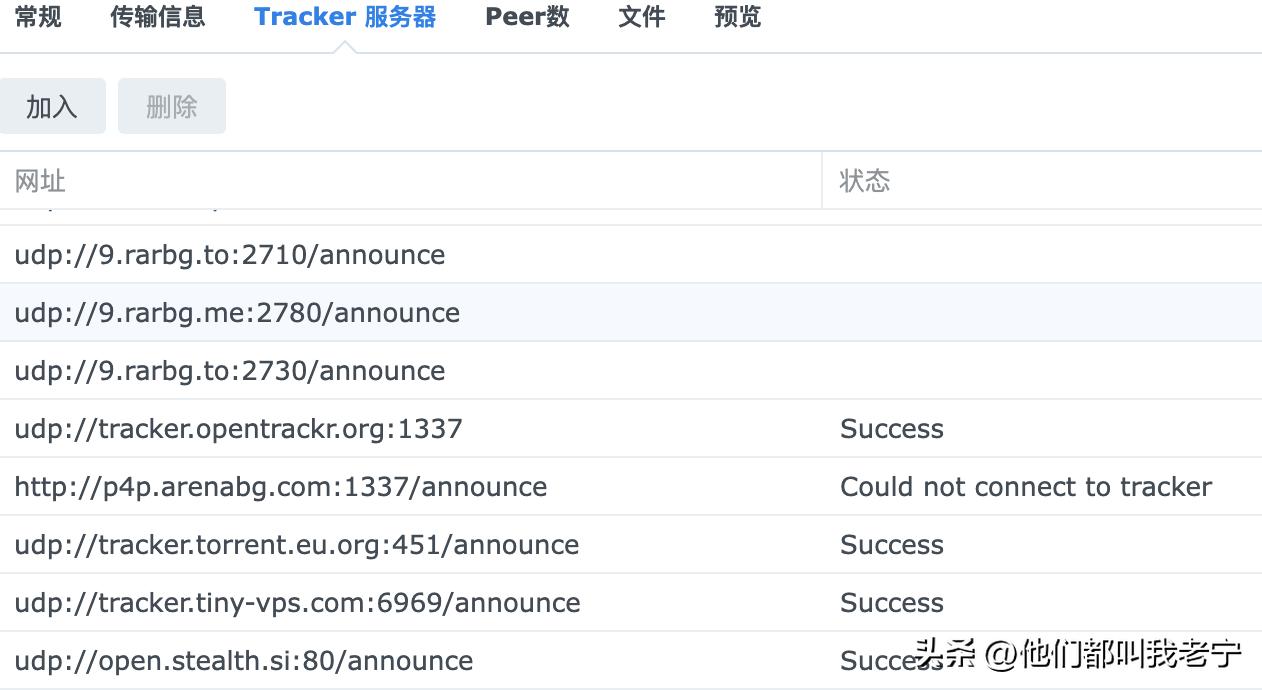Click the 加入 button
Screen dimensions: 1262x690
52,106
